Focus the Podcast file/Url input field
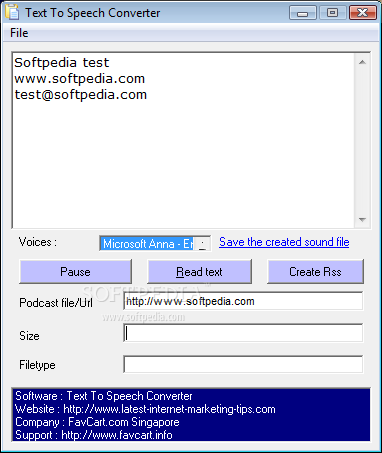 (x=243, y=301)
